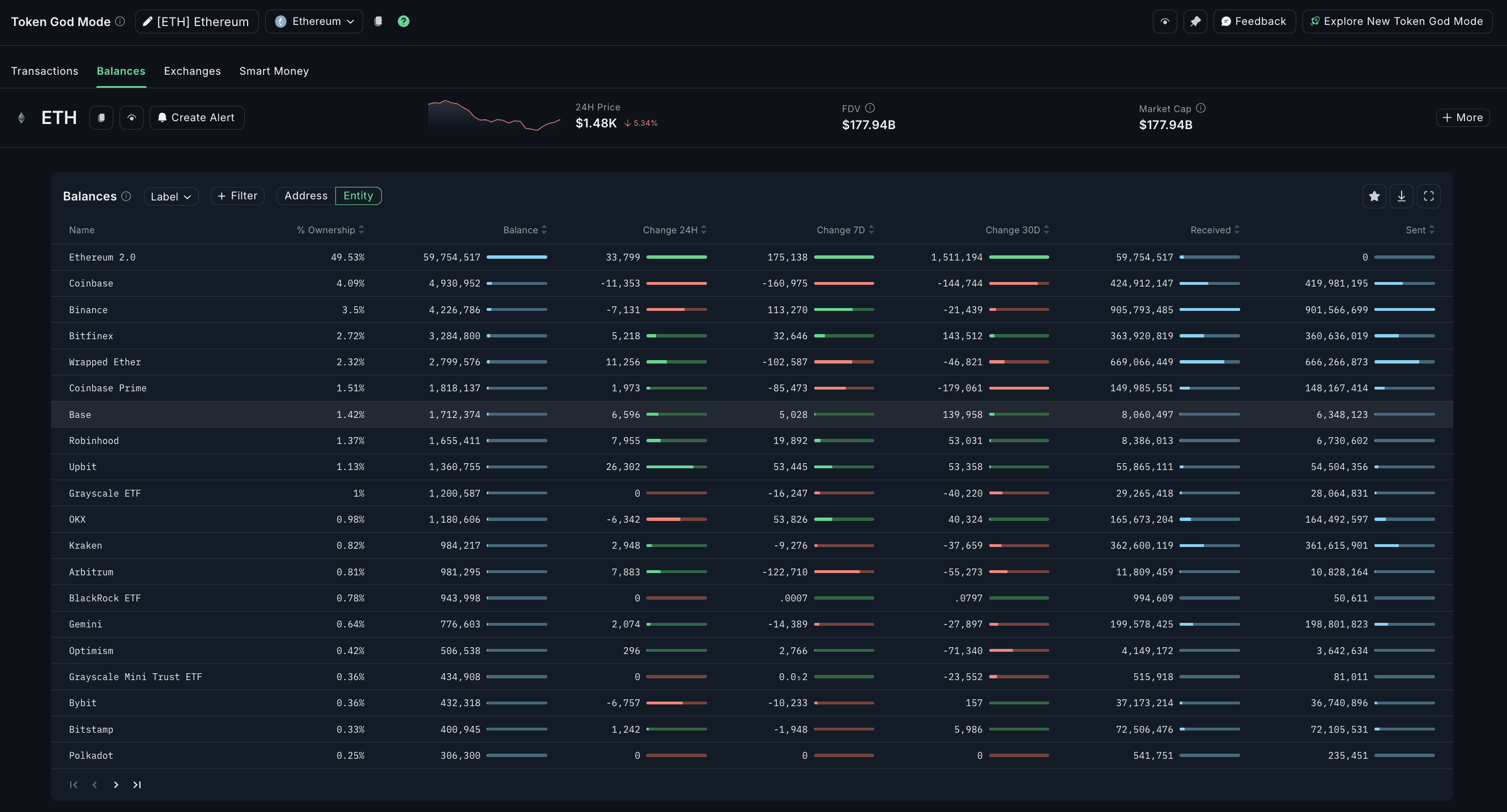The height and width of the screenshot is (812, 1507).
Task: Select Entity view toggle
Action: [358, 196]
